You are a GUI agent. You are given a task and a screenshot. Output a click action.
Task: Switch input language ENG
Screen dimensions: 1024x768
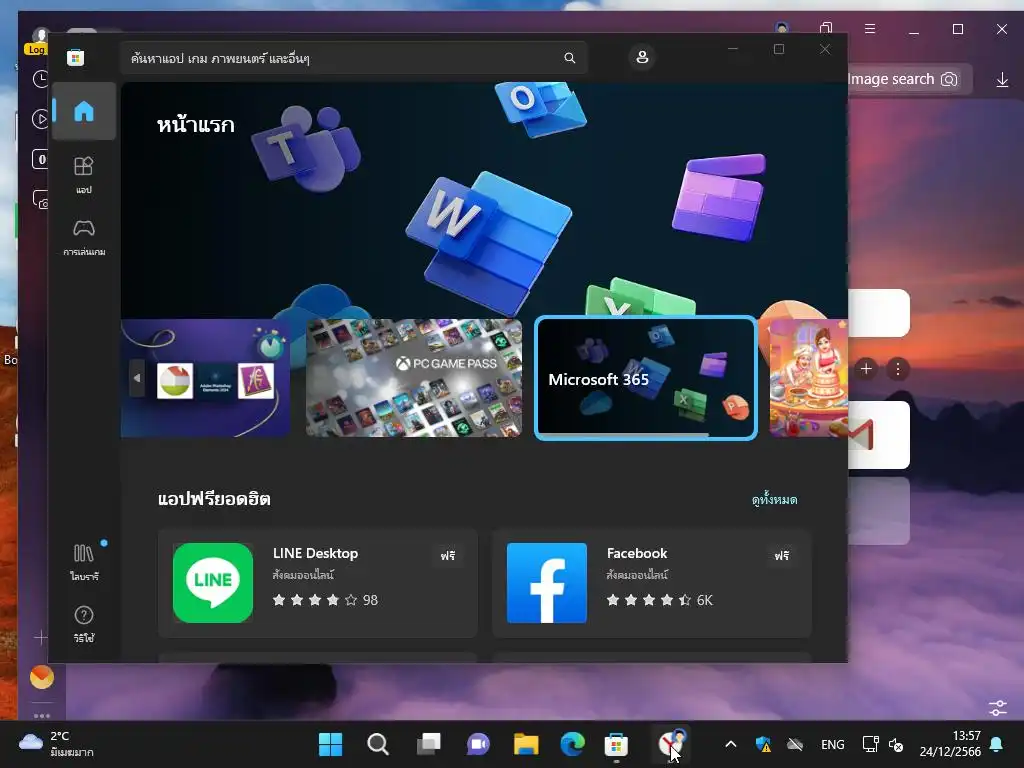pos(833,744)
